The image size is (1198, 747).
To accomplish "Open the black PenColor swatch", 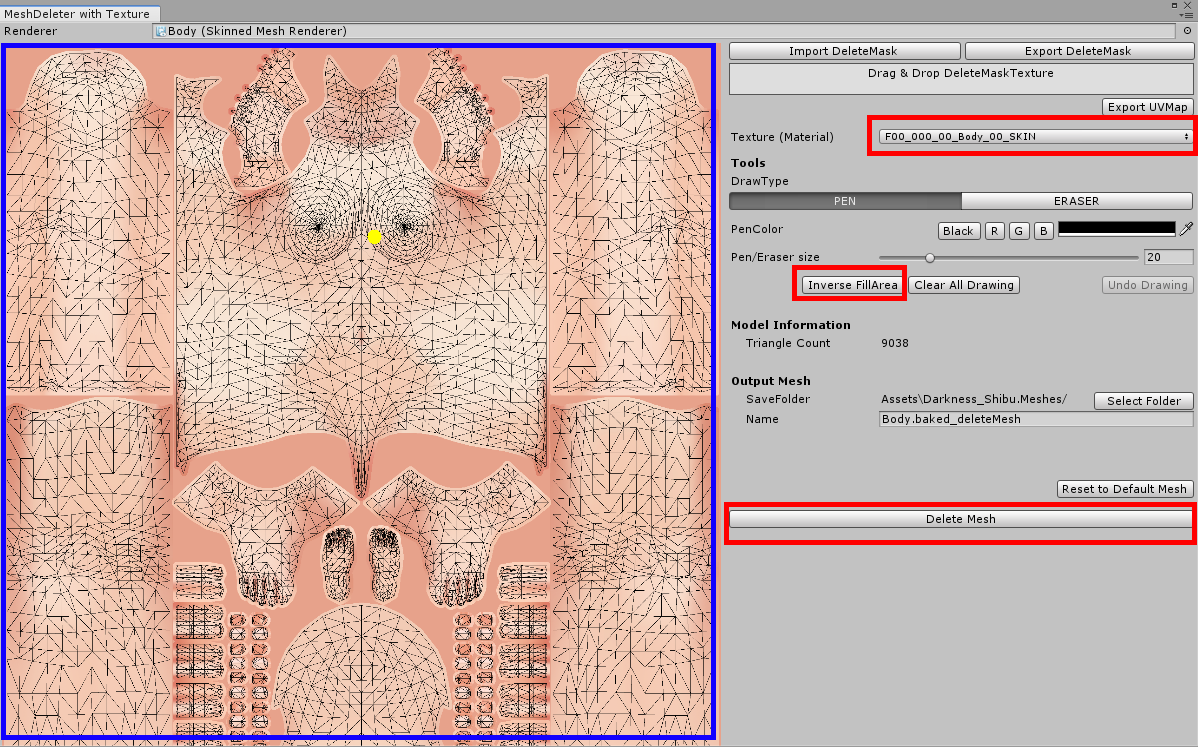I will (x=1116, y=228).
